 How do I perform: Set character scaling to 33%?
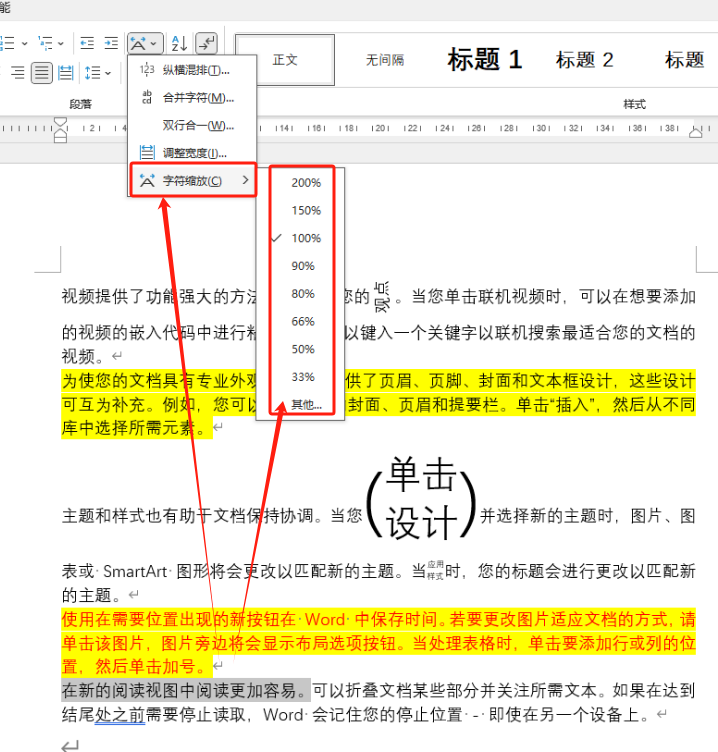[303, 377]
